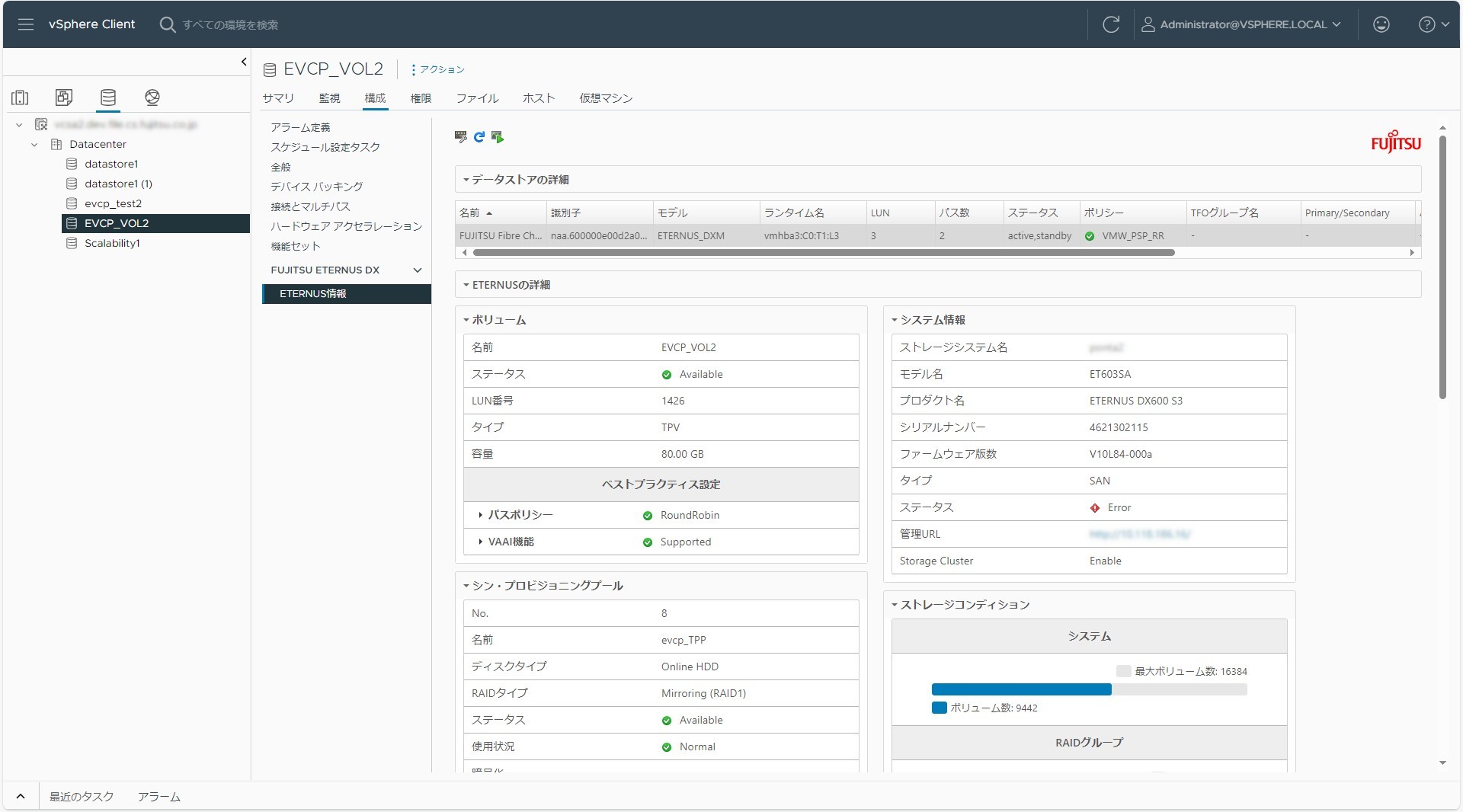Select ETERNUS情報 menu item

(347, 294)
